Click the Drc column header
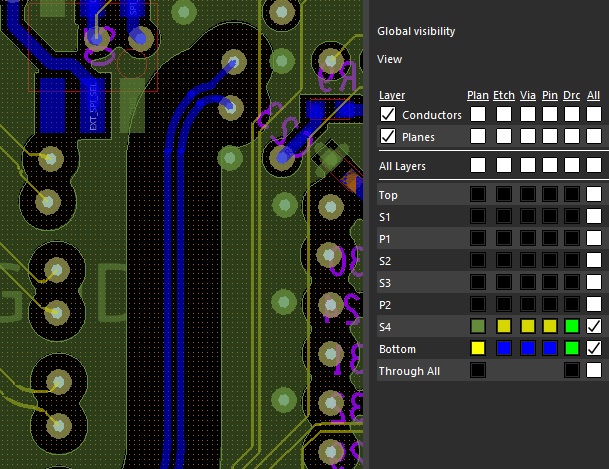 coord(572,95)
